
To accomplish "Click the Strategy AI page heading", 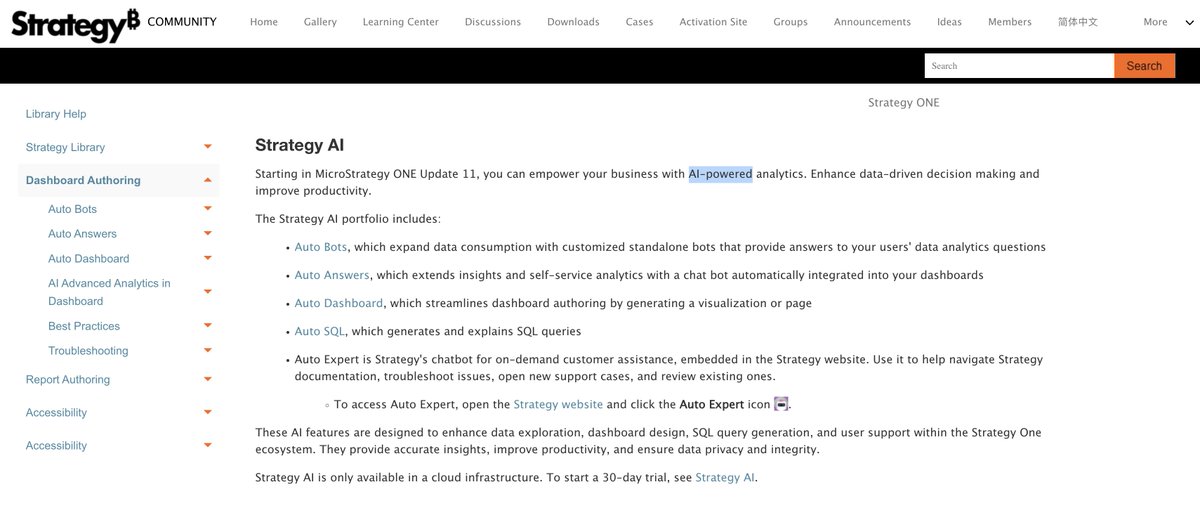I will point(300,145).
